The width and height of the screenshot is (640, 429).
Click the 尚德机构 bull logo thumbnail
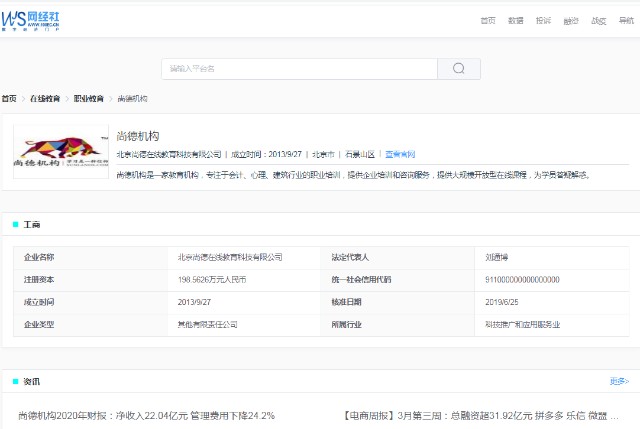coord(61,151)
